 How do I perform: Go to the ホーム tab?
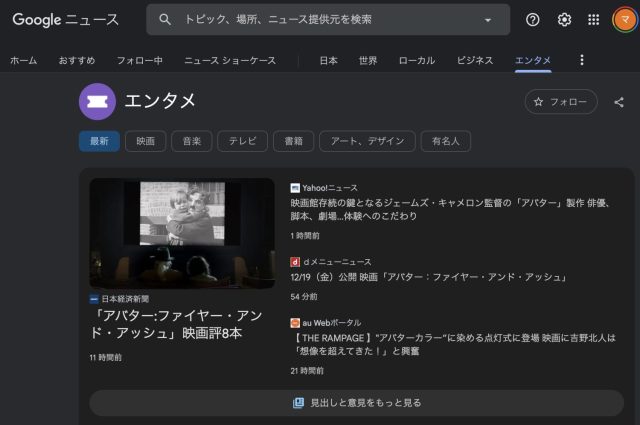23,61
